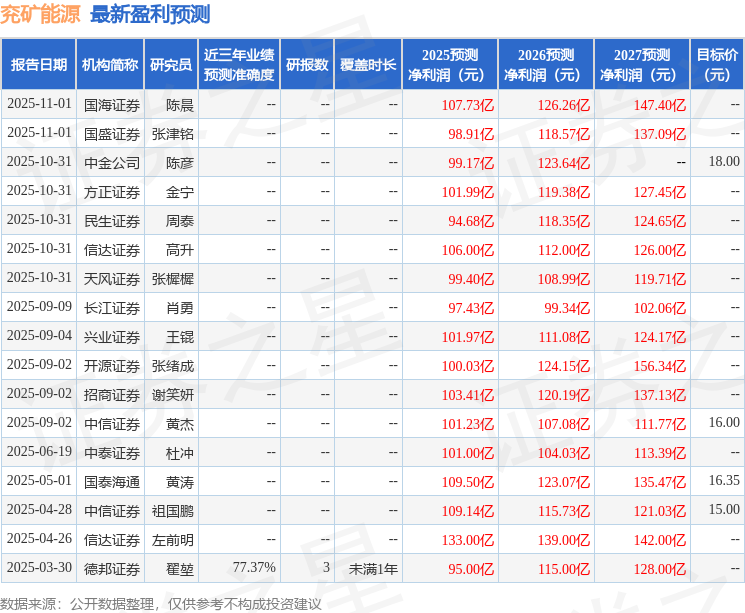Click the 126.26亿 profit forecast
The height and width of the screenshot is (613, 745).
[564, 105]
